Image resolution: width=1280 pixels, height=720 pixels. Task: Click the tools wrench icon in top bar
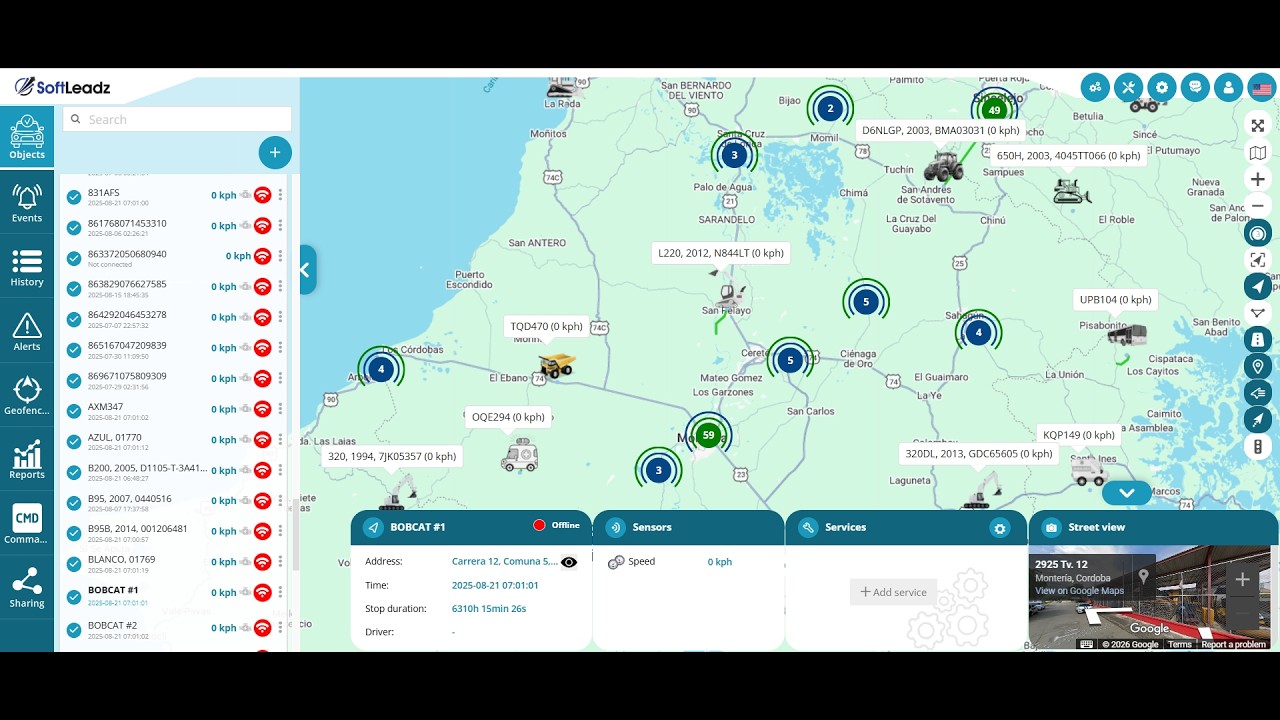pos(1128,87)
